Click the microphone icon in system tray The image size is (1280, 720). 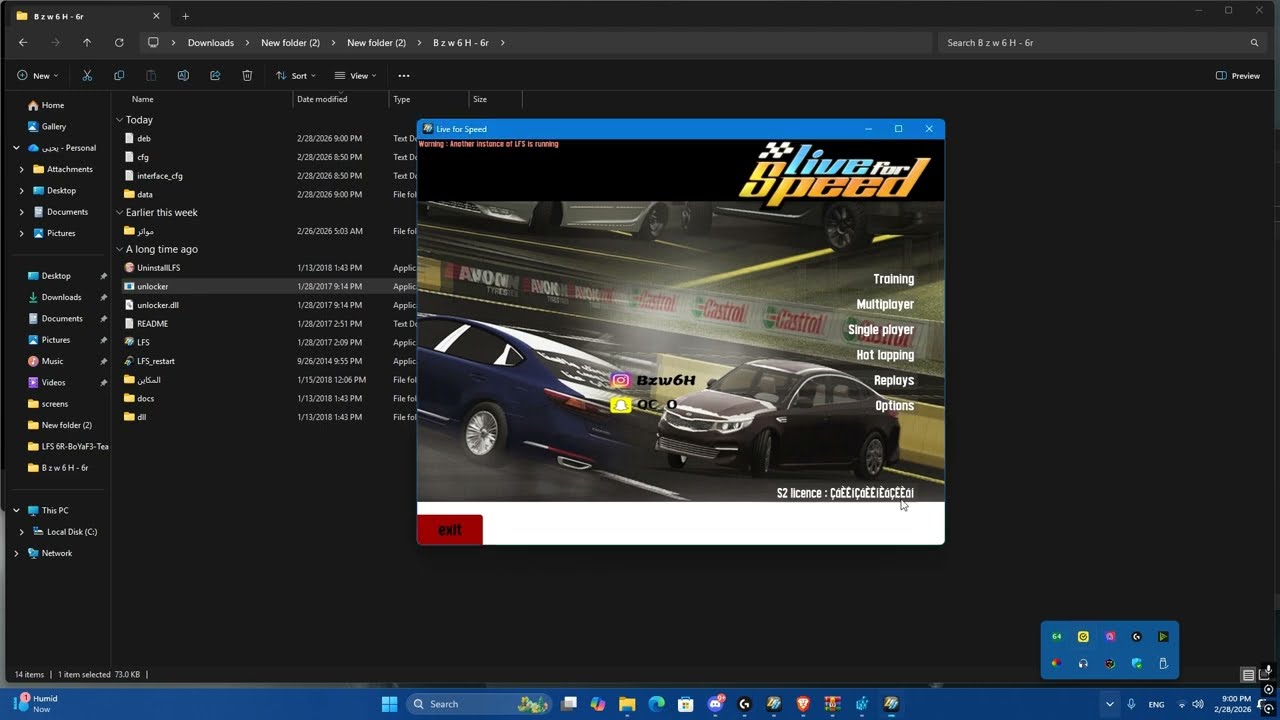tap(1131, 704)
